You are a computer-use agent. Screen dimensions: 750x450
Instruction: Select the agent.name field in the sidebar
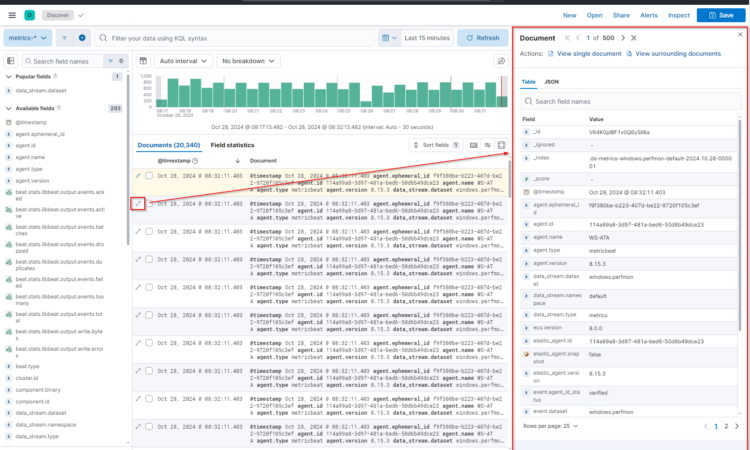coord(30,157)
